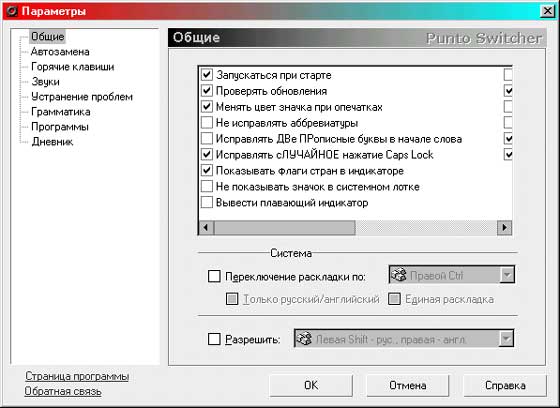Click keyboard icon in Левая Shift combo box
This screenshot has width=560, height=408.
pos(304,339)
